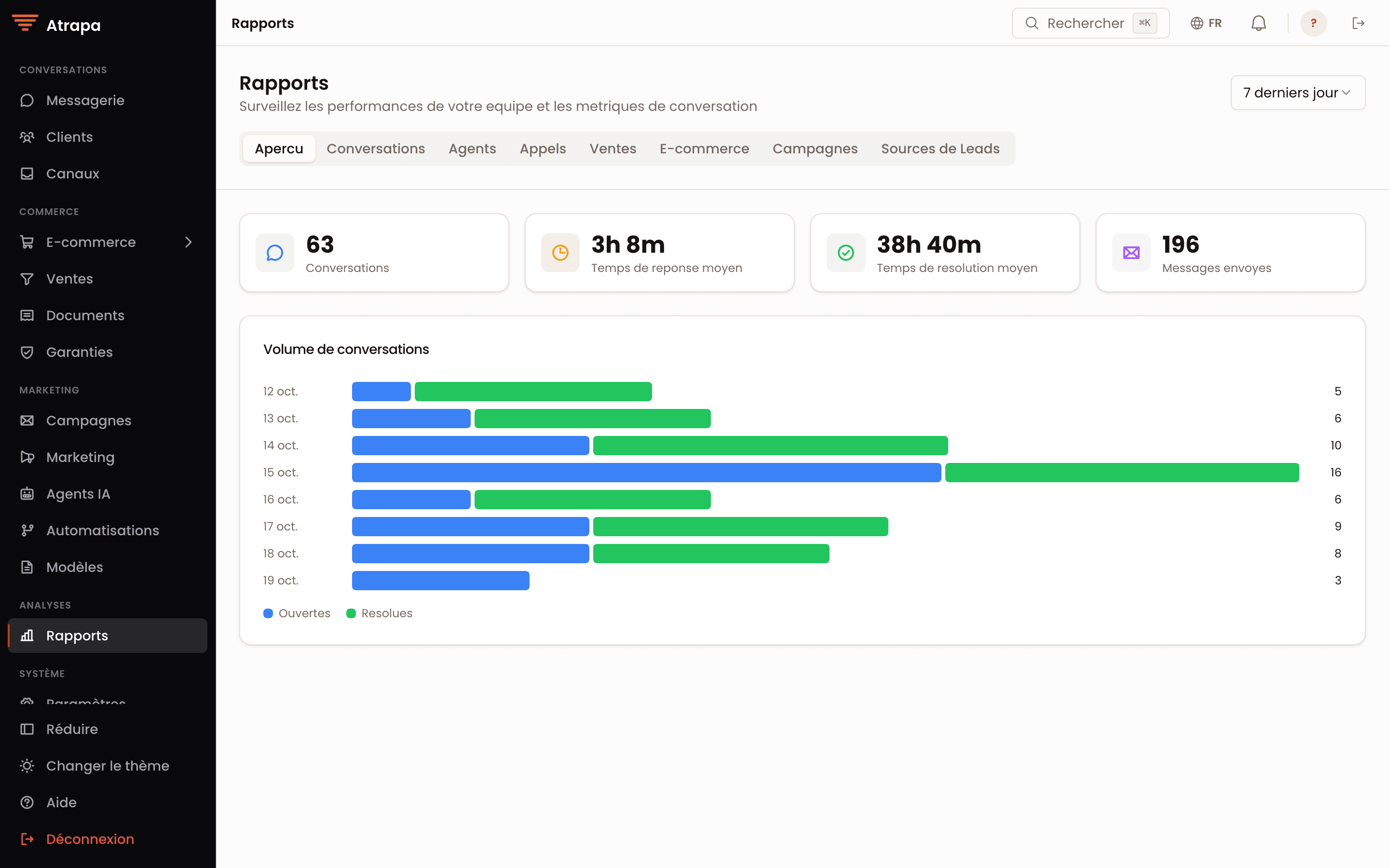Viewport: 1389px width, 868px height.
Task: Open the Ventes sidebar item
Action: [x=108, y=279]
